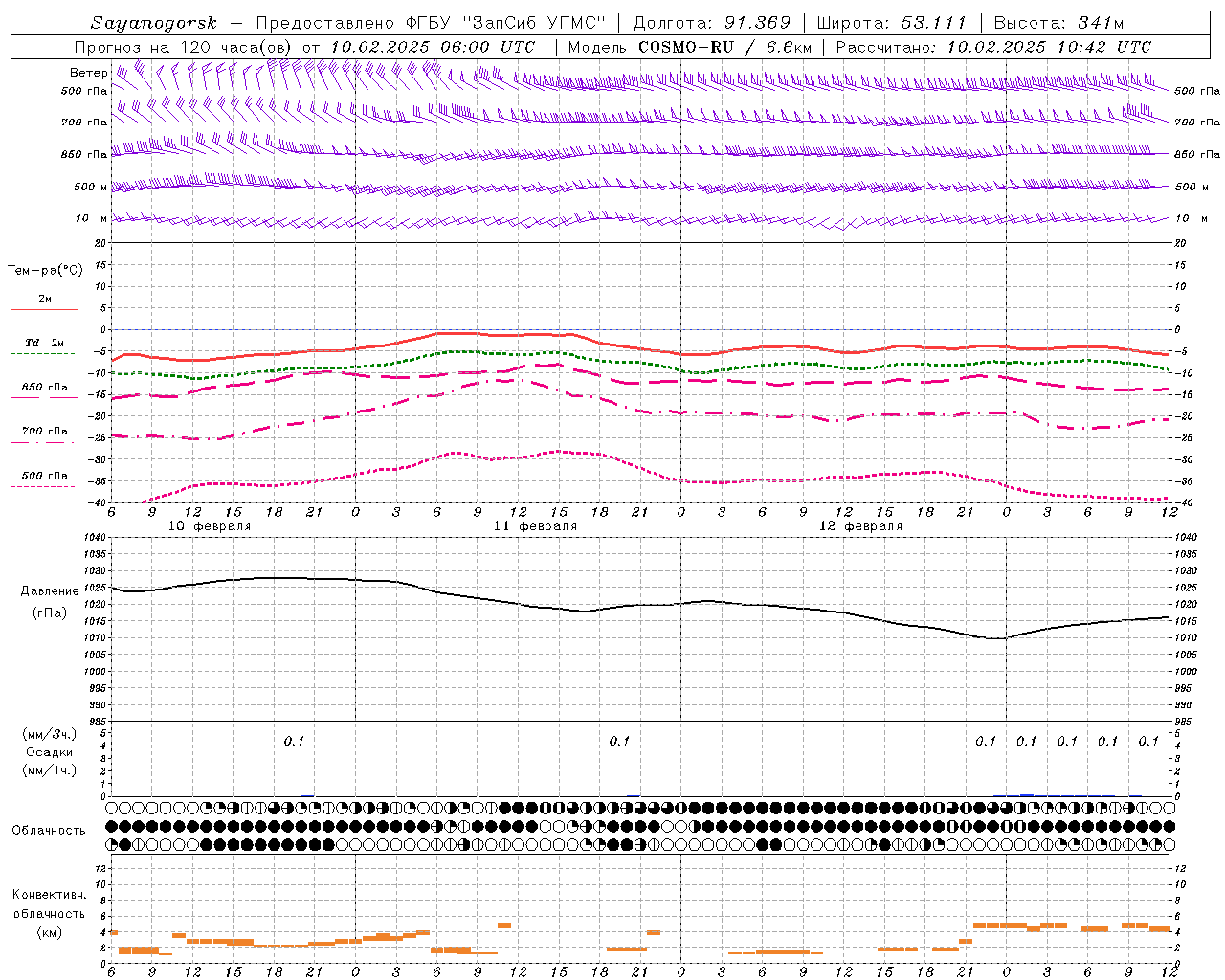The width and height of the screenshot is (1225, 980).
Task: Click the 12 февраля date label
Action: click(x=860, y=526)
